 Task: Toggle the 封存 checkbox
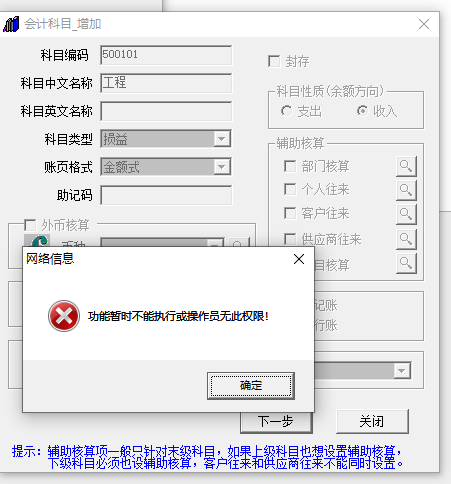pos(274,61)
